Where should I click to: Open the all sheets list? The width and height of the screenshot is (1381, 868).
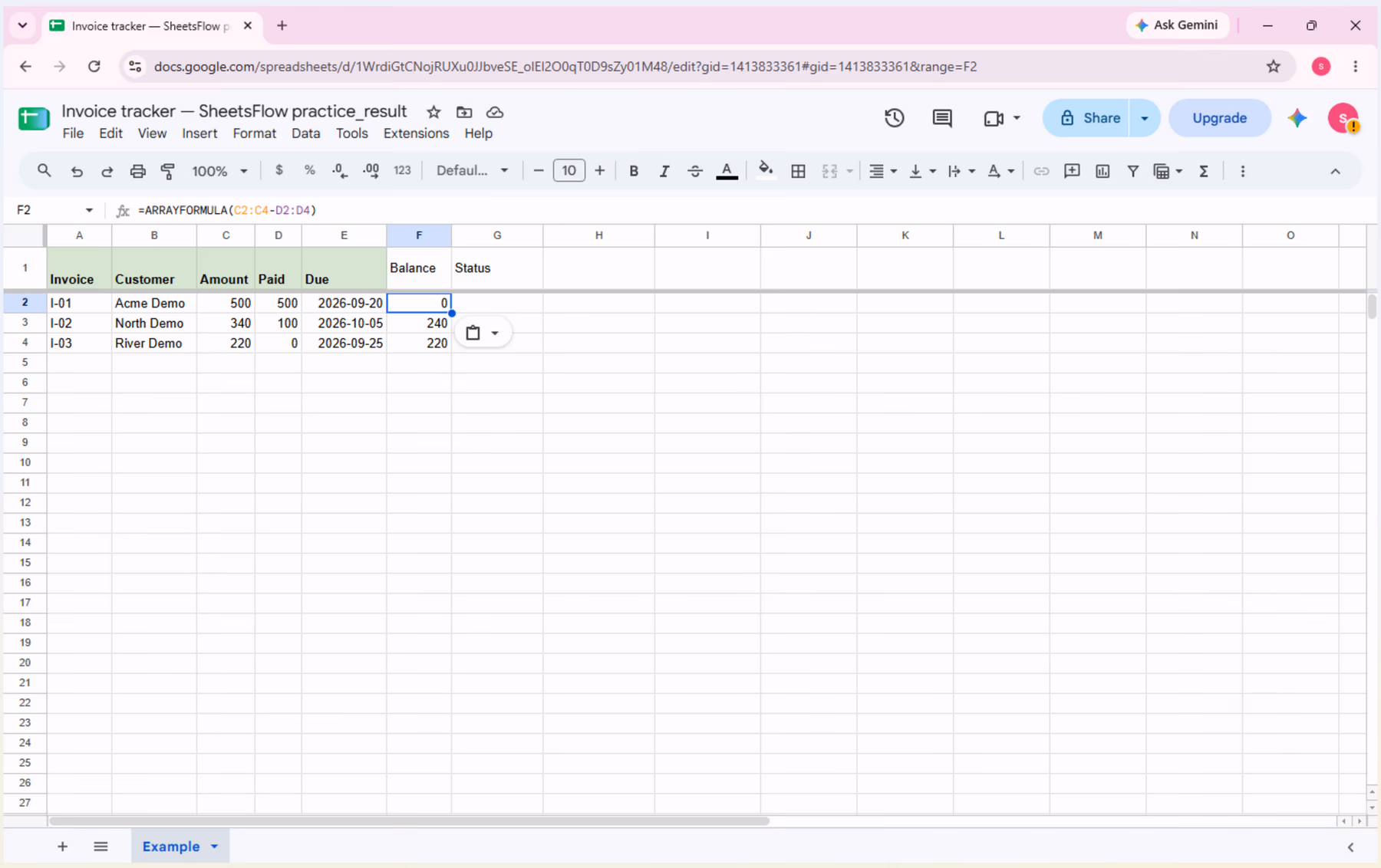101,847
